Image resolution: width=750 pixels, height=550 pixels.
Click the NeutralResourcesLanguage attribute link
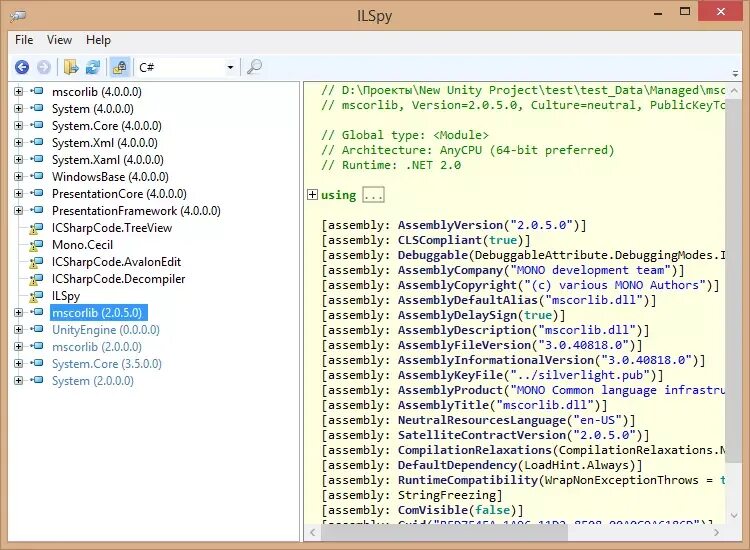tap(482, 420)
